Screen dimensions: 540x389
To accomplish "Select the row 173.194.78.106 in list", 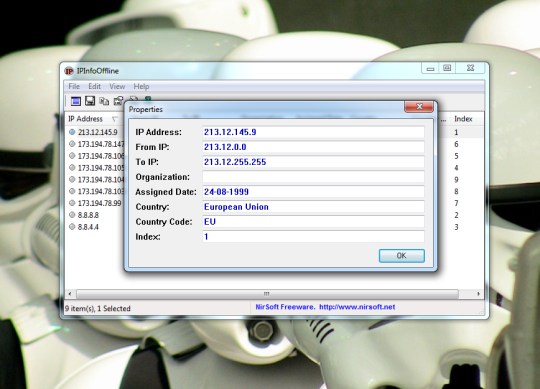I will coord(101,156).
